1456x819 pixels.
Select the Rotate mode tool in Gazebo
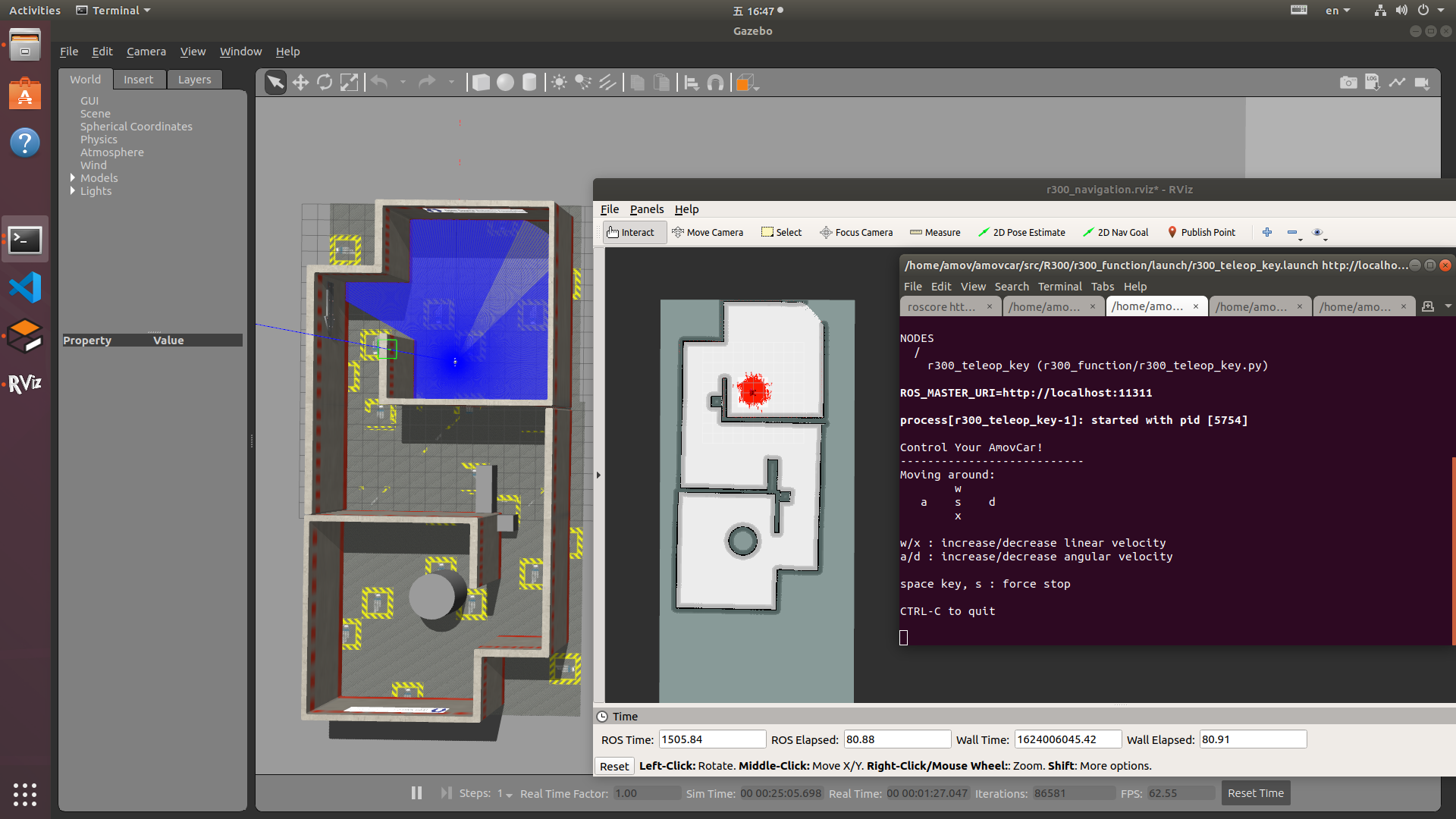pos(325,82)
